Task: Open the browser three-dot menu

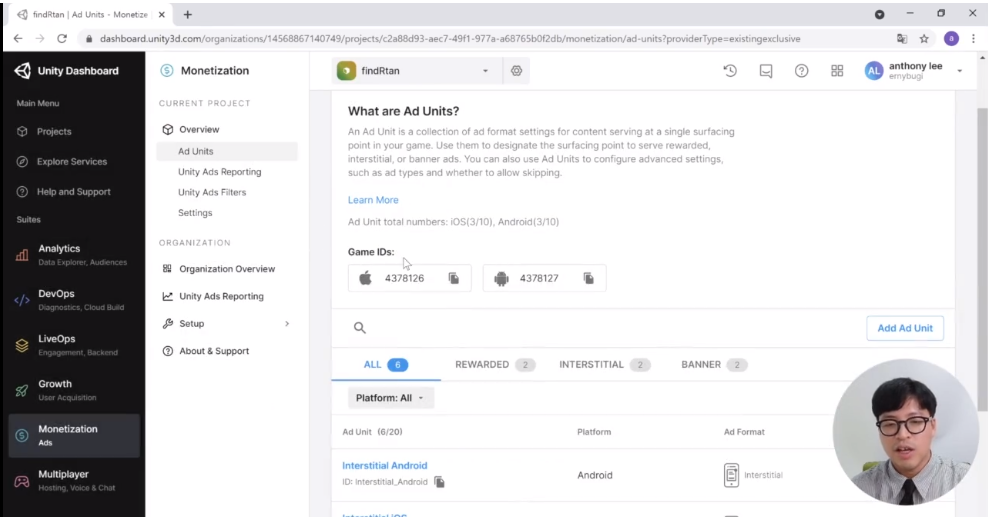Action: [973, 39]
